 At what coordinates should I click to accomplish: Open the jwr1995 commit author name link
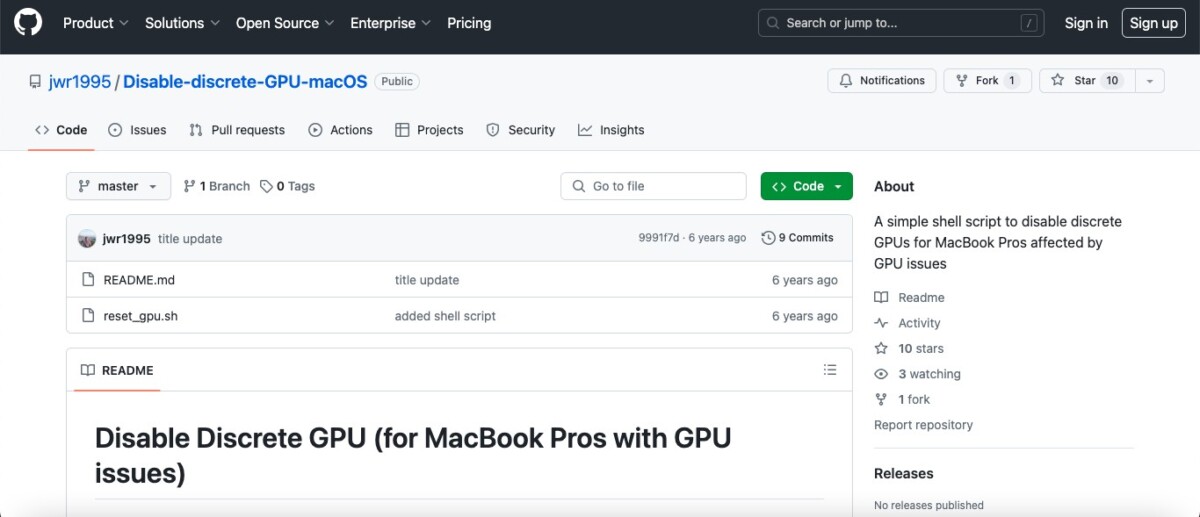point(127,238)
